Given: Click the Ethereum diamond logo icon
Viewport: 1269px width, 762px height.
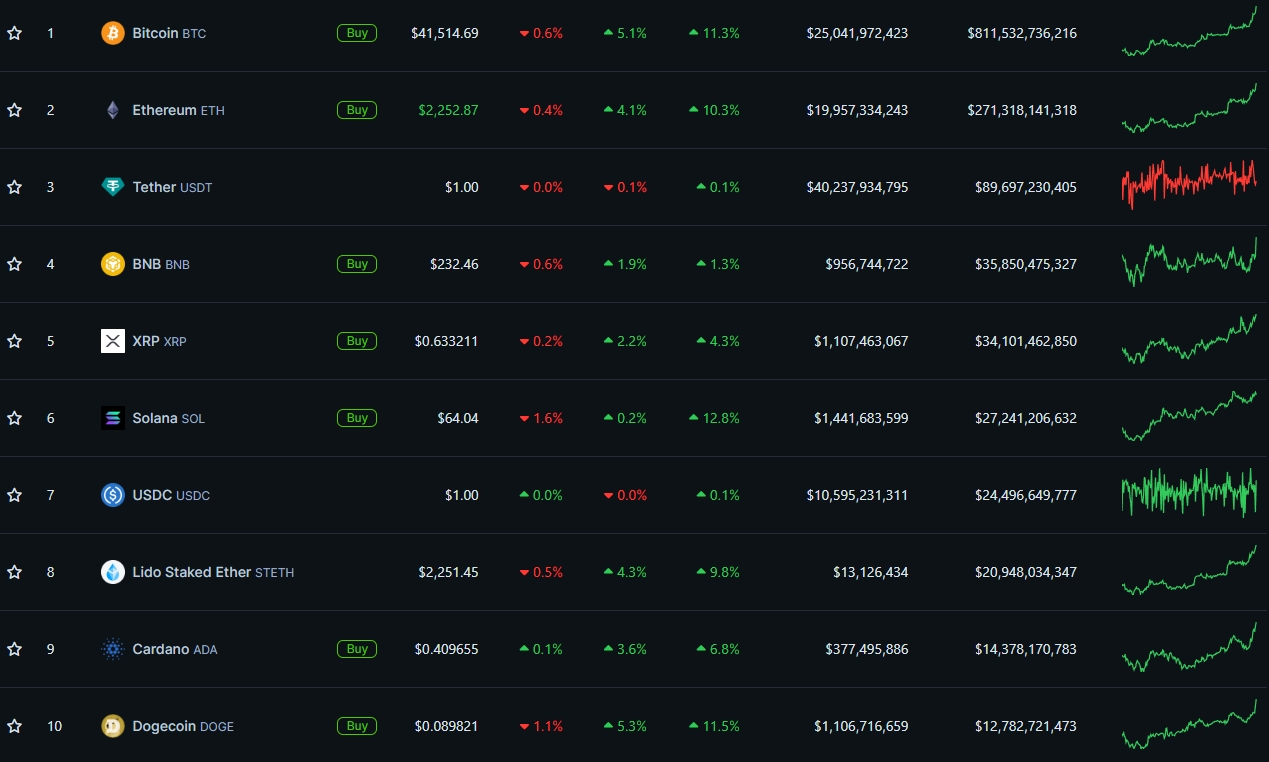Looking at the screenshot, I should pyautogui.click(x=113, y=110).
